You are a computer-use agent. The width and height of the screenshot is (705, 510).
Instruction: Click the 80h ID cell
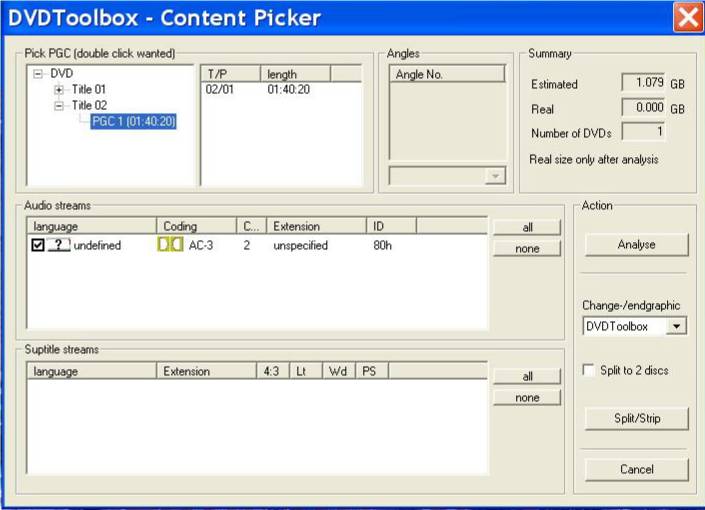(383, 246)
